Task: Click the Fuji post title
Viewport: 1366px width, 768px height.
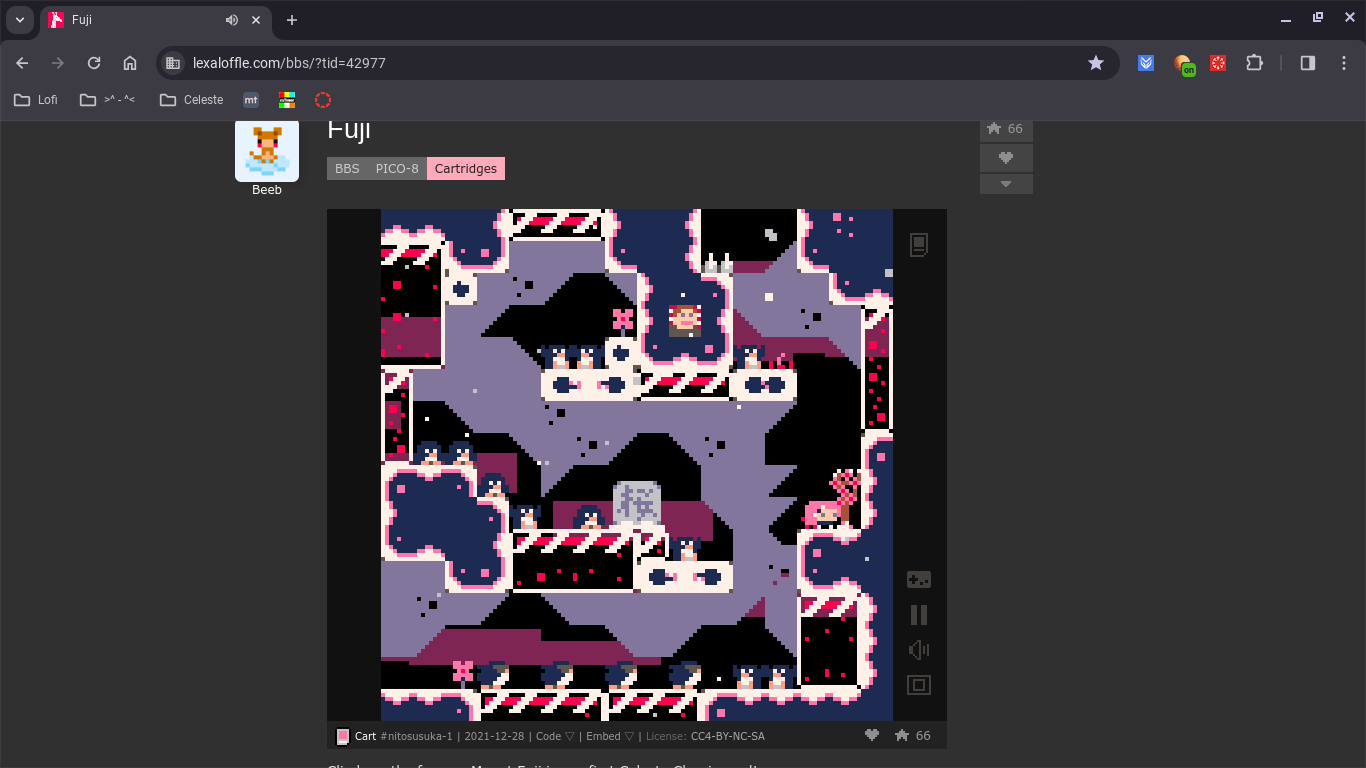Action: (x=349, y=130)
